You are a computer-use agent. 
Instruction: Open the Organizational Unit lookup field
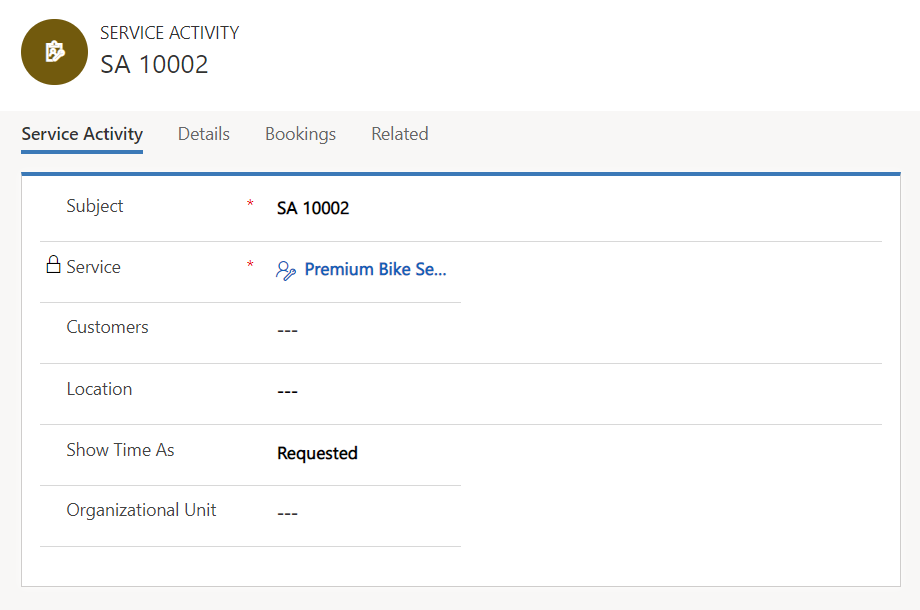point(288,512)
